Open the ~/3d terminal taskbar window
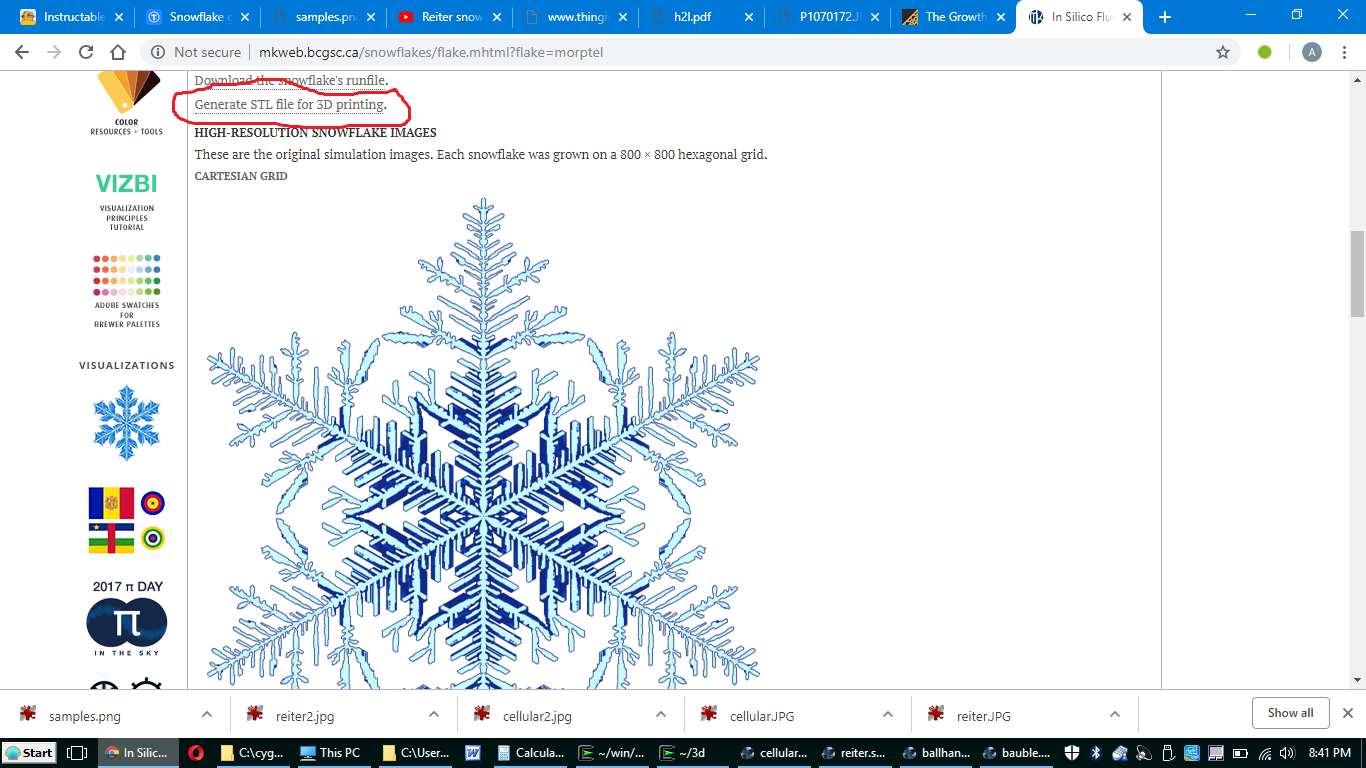Image resolution: width=1366 pixels, height=768 pixels. (694, 753)
